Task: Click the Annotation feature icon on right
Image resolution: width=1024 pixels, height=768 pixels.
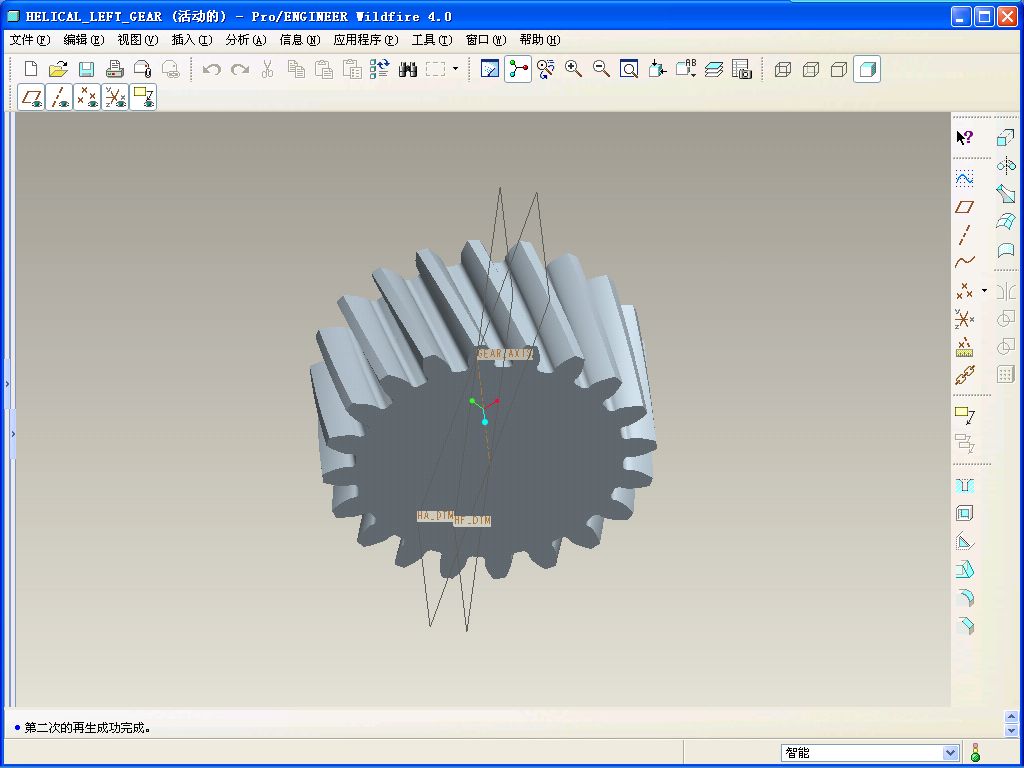Action: click(965, 414)
